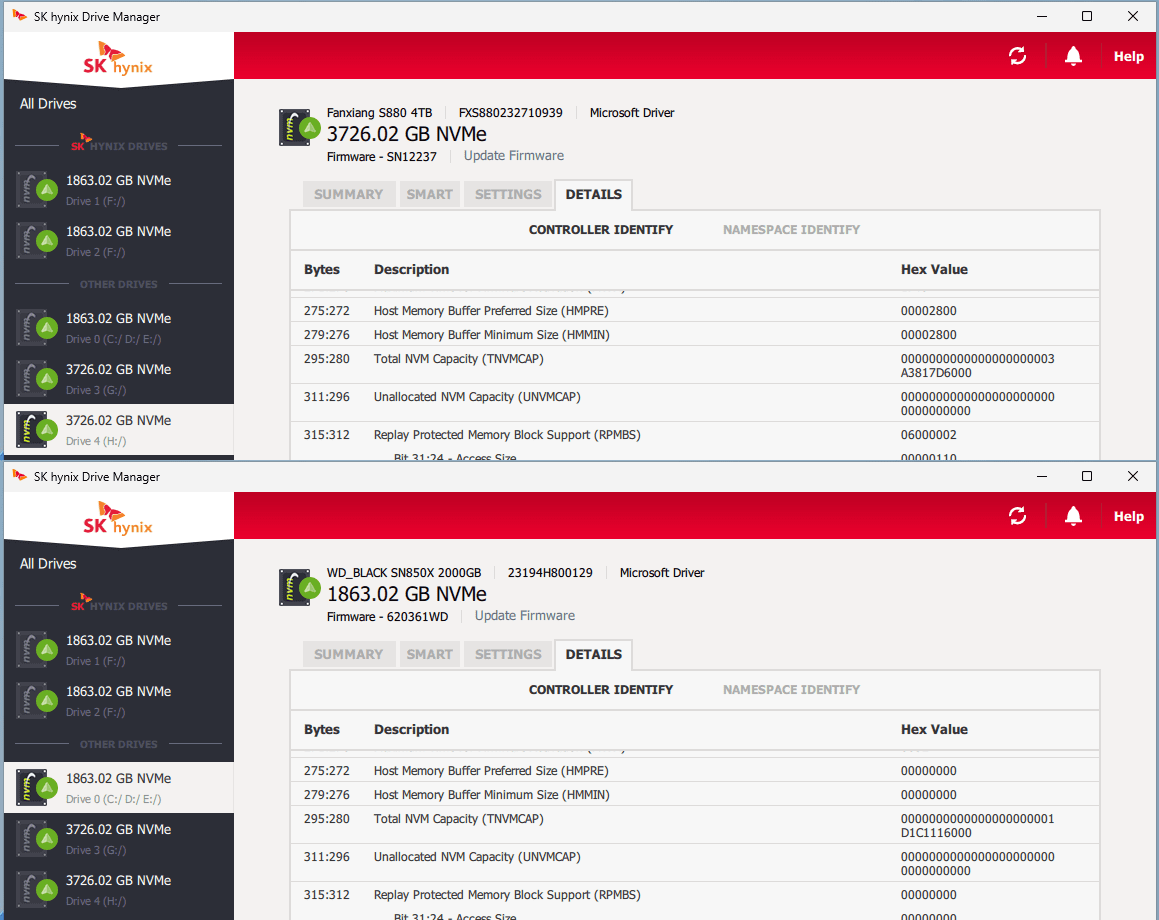Select Drive 4 (H:/) text in bottom window

(x=96, y=902)
